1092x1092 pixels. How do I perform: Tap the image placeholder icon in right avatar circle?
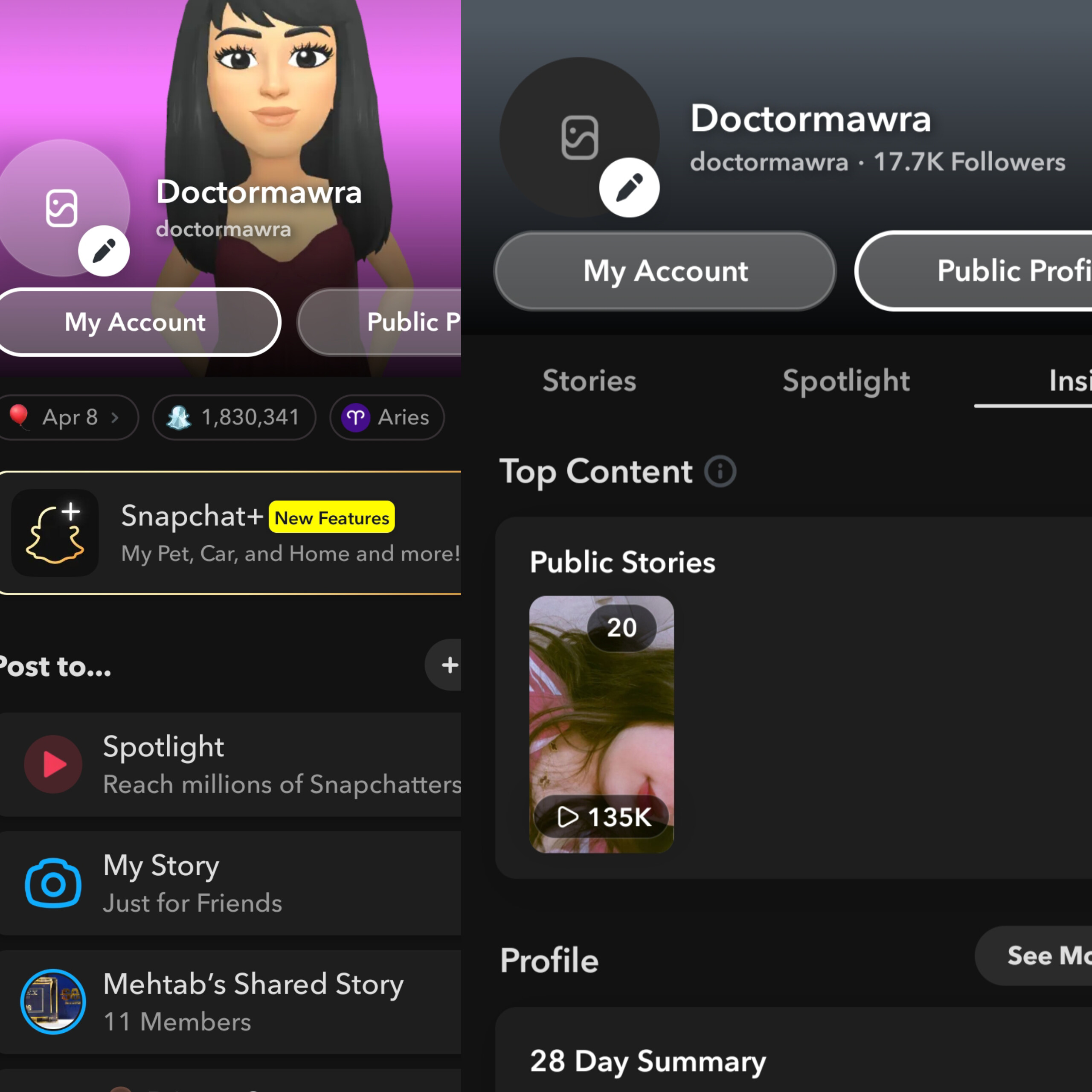pos(579,137)
